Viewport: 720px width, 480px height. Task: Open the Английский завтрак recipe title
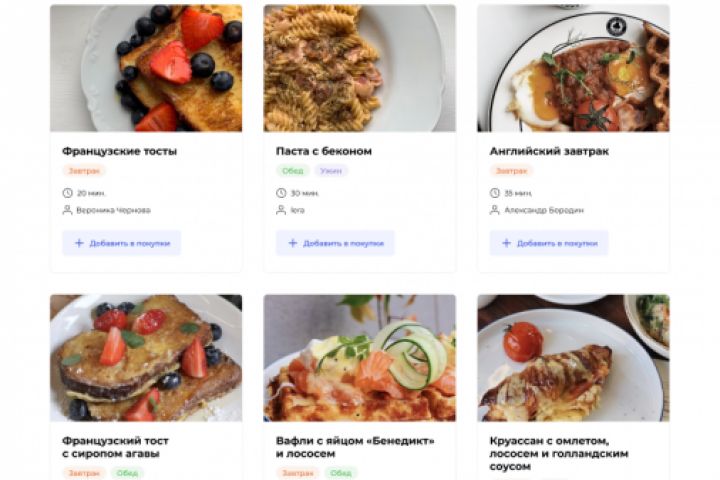[x=549, y=151]
